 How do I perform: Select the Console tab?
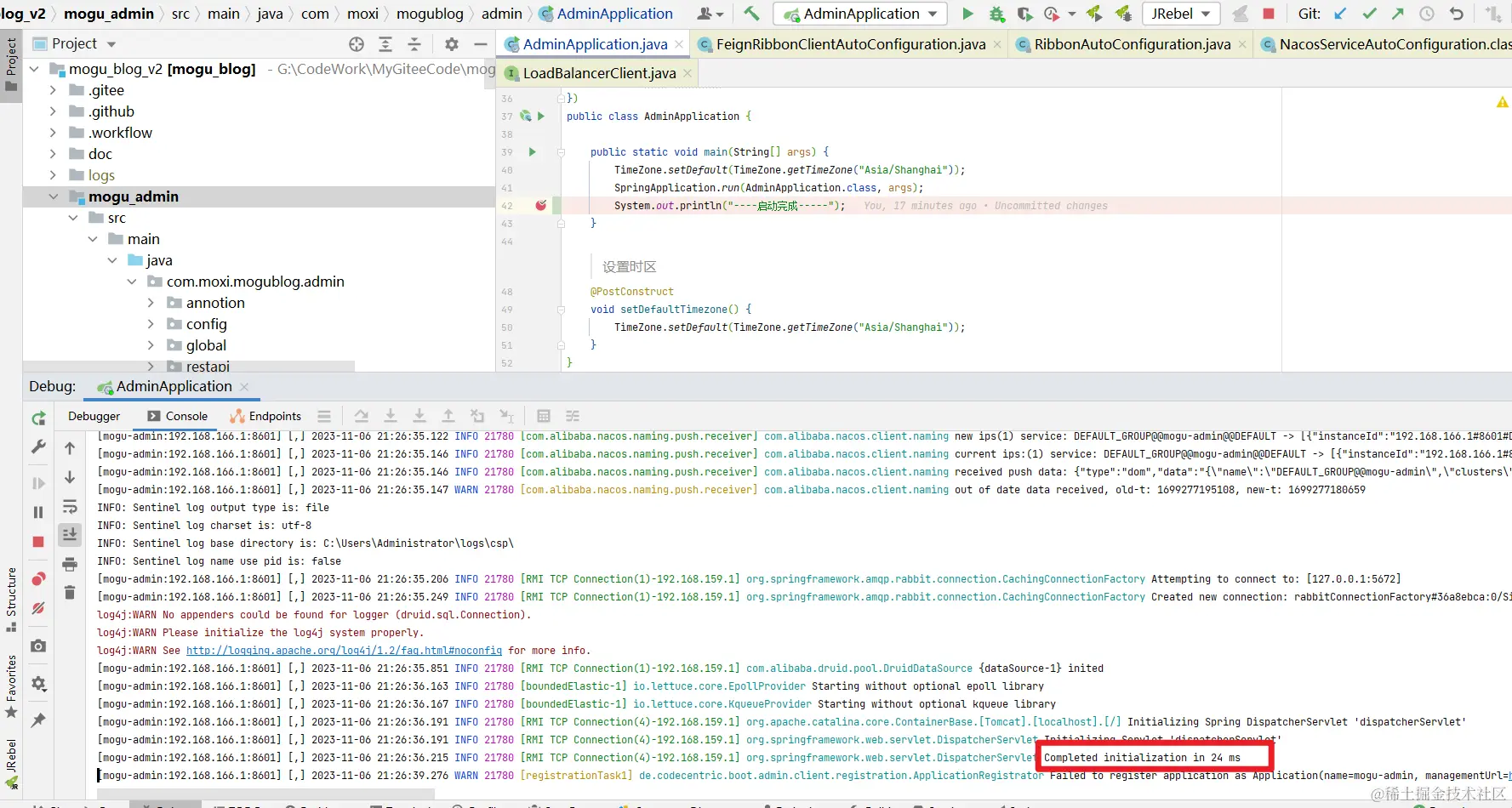click(x=178, y=416)
